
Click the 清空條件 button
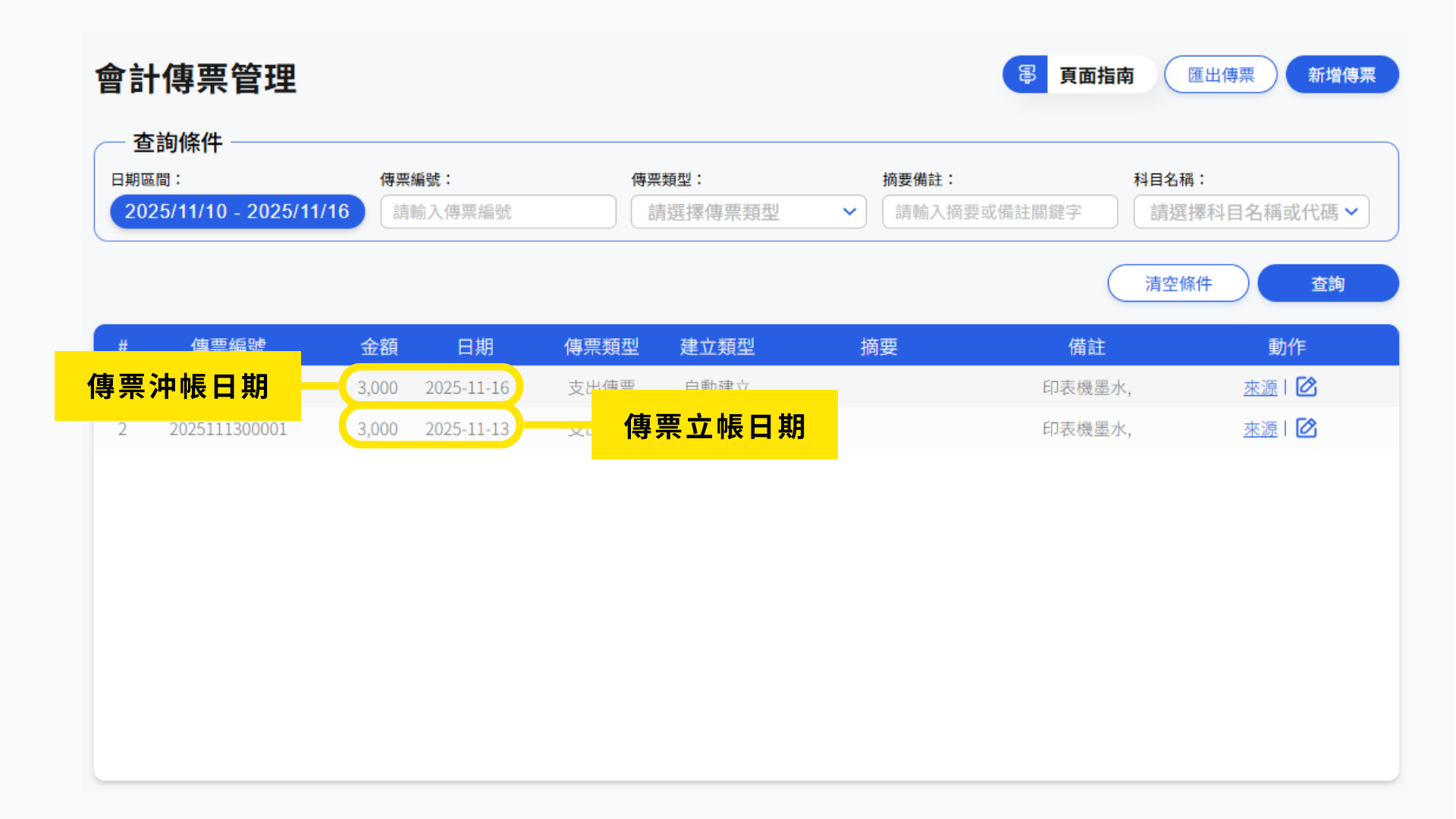1178,283
